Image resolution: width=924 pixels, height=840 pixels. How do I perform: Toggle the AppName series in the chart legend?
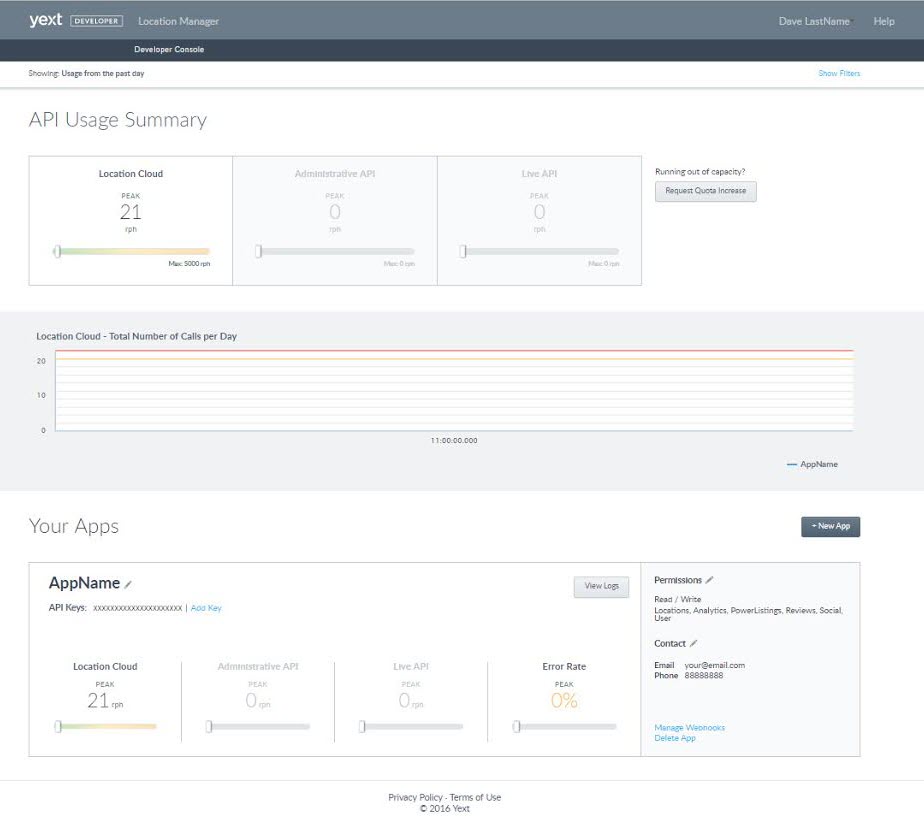(x=812, y=465)
